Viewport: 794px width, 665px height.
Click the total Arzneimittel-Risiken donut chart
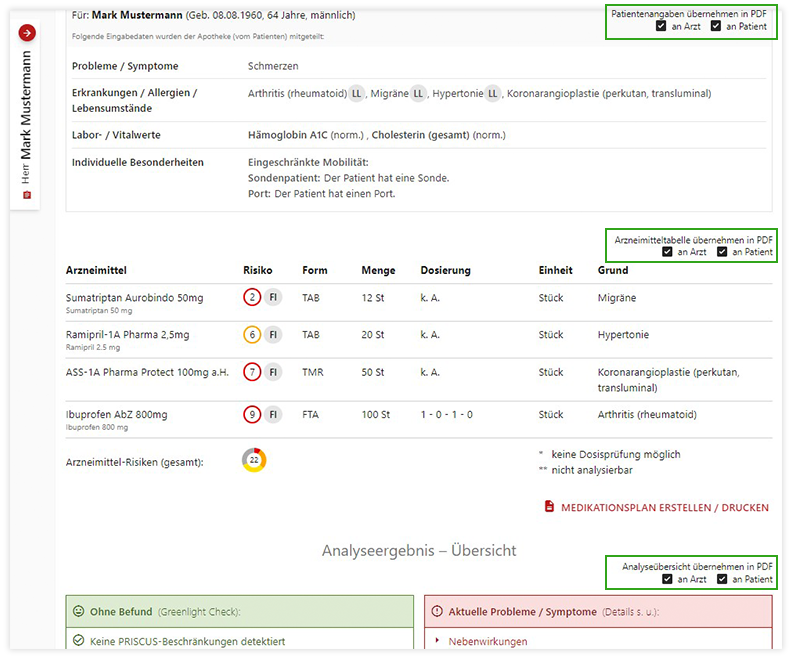(254, 460)
